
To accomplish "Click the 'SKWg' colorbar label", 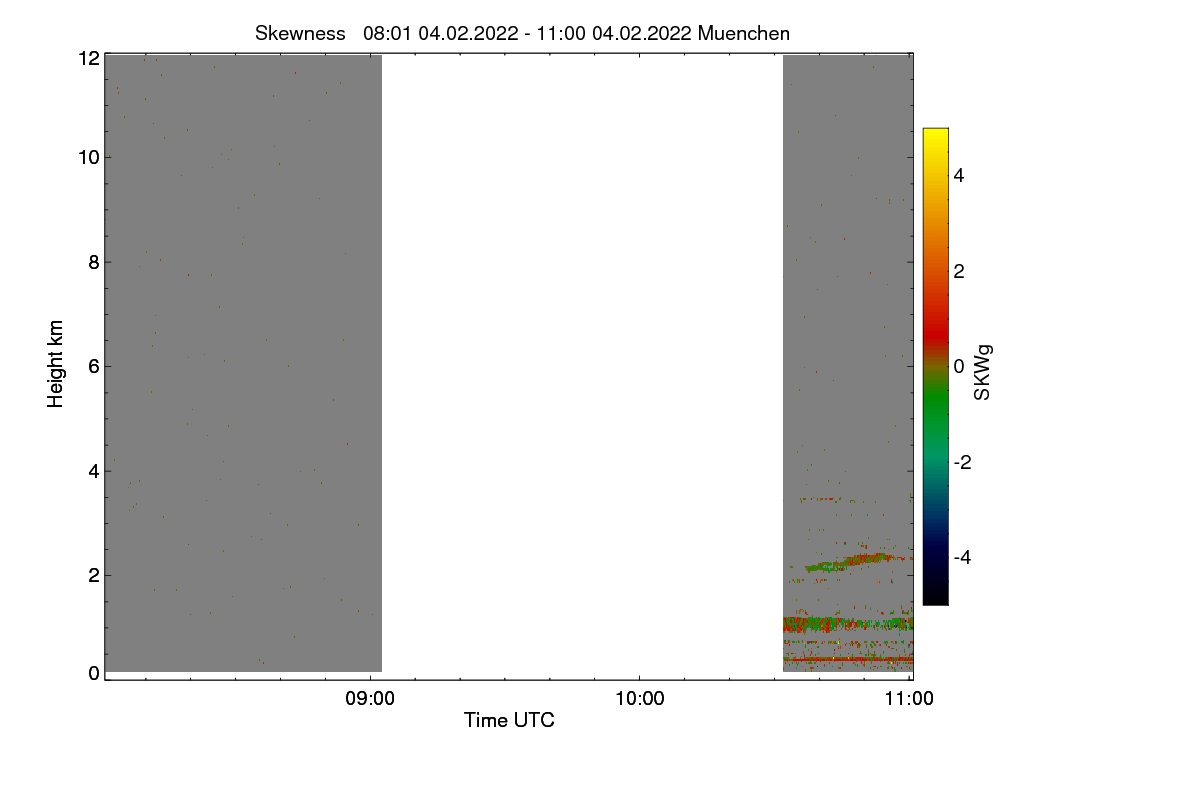I will (x=984, y=374).
